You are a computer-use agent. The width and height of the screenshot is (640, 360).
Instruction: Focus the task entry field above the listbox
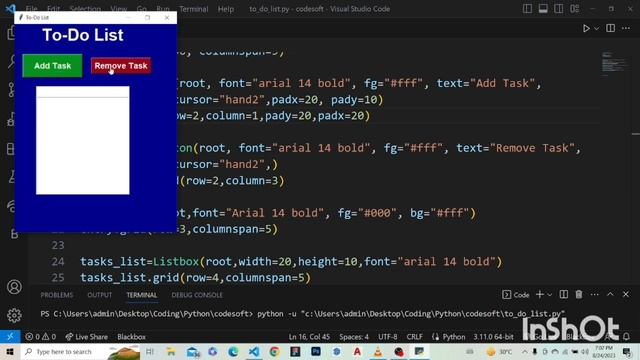pos(82,92)
